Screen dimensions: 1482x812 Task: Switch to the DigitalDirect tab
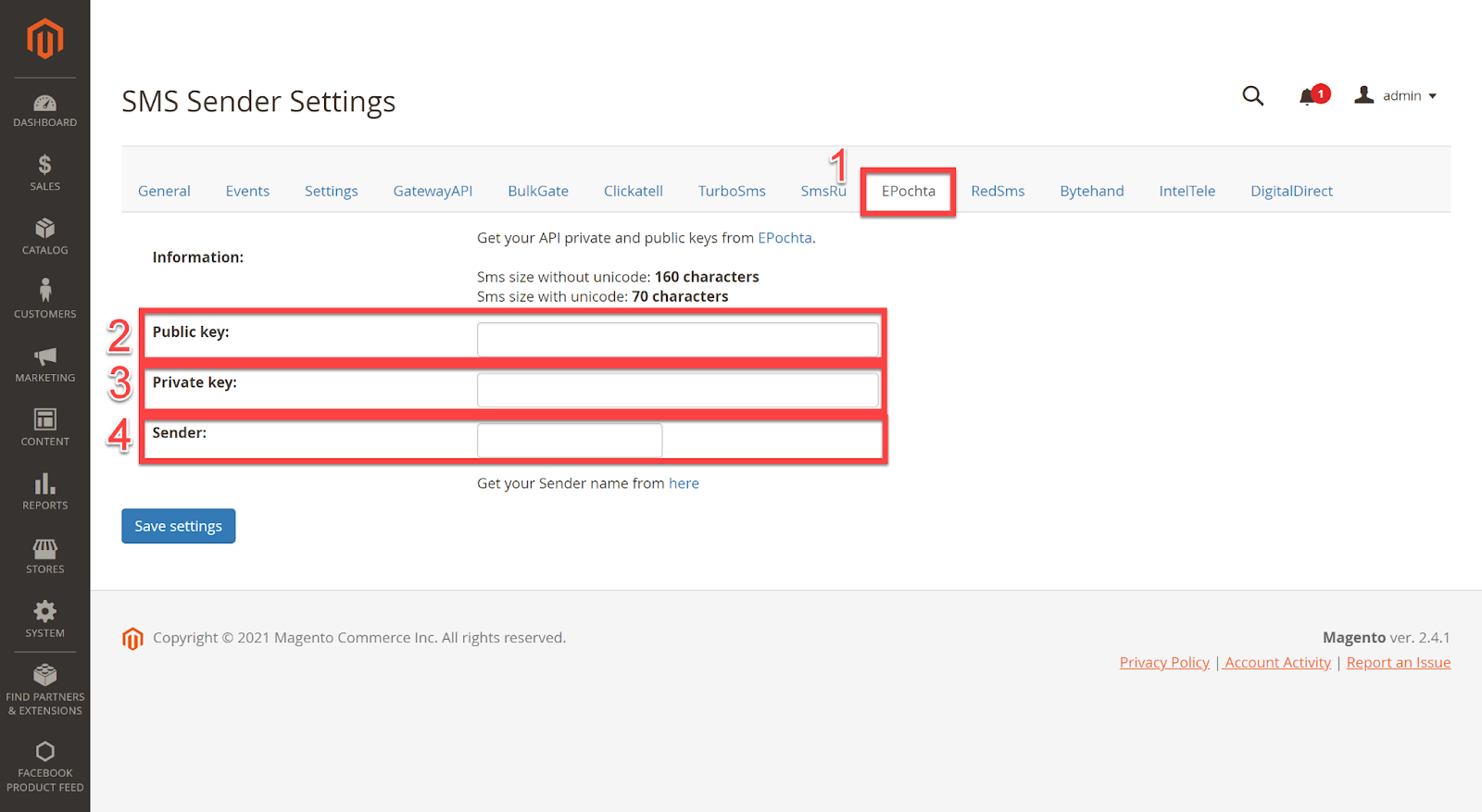pyautogui.click(x=1291, y=191)
